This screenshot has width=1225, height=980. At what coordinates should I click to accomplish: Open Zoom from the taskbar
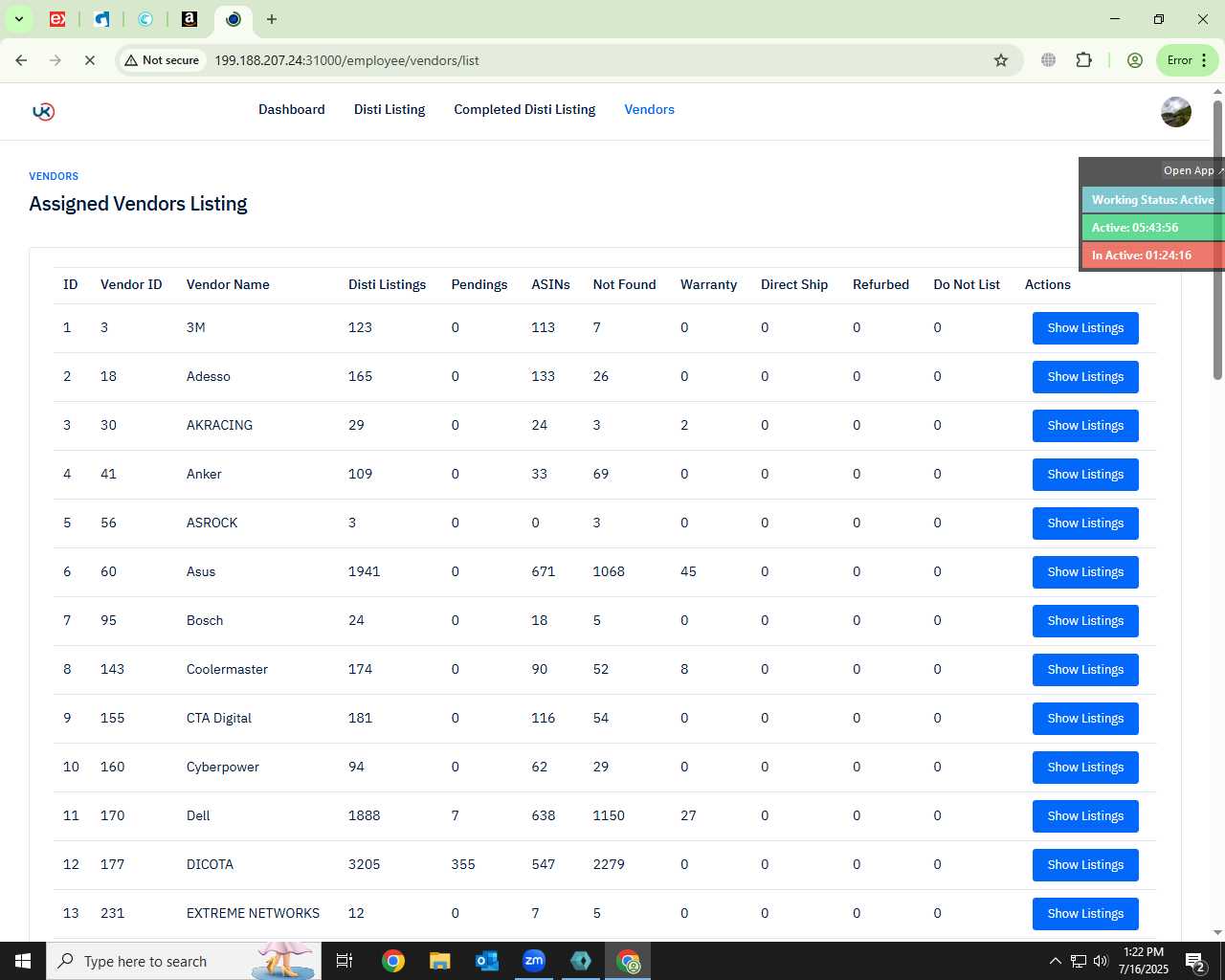[534, 961]
